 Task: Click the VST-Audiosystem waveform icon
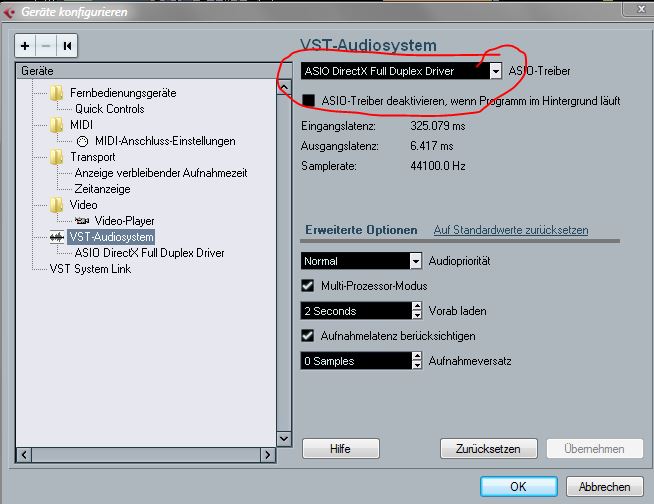pos(57,237)
